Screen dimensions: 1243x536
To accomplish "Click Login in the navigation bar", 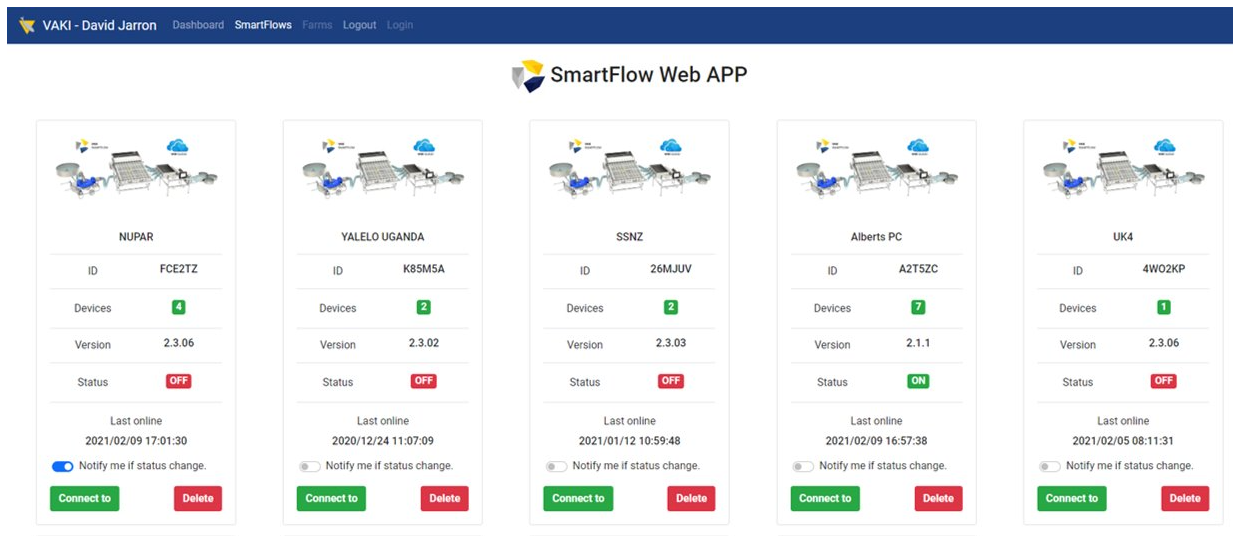I will pyautogui.click(x=400, y=25).
